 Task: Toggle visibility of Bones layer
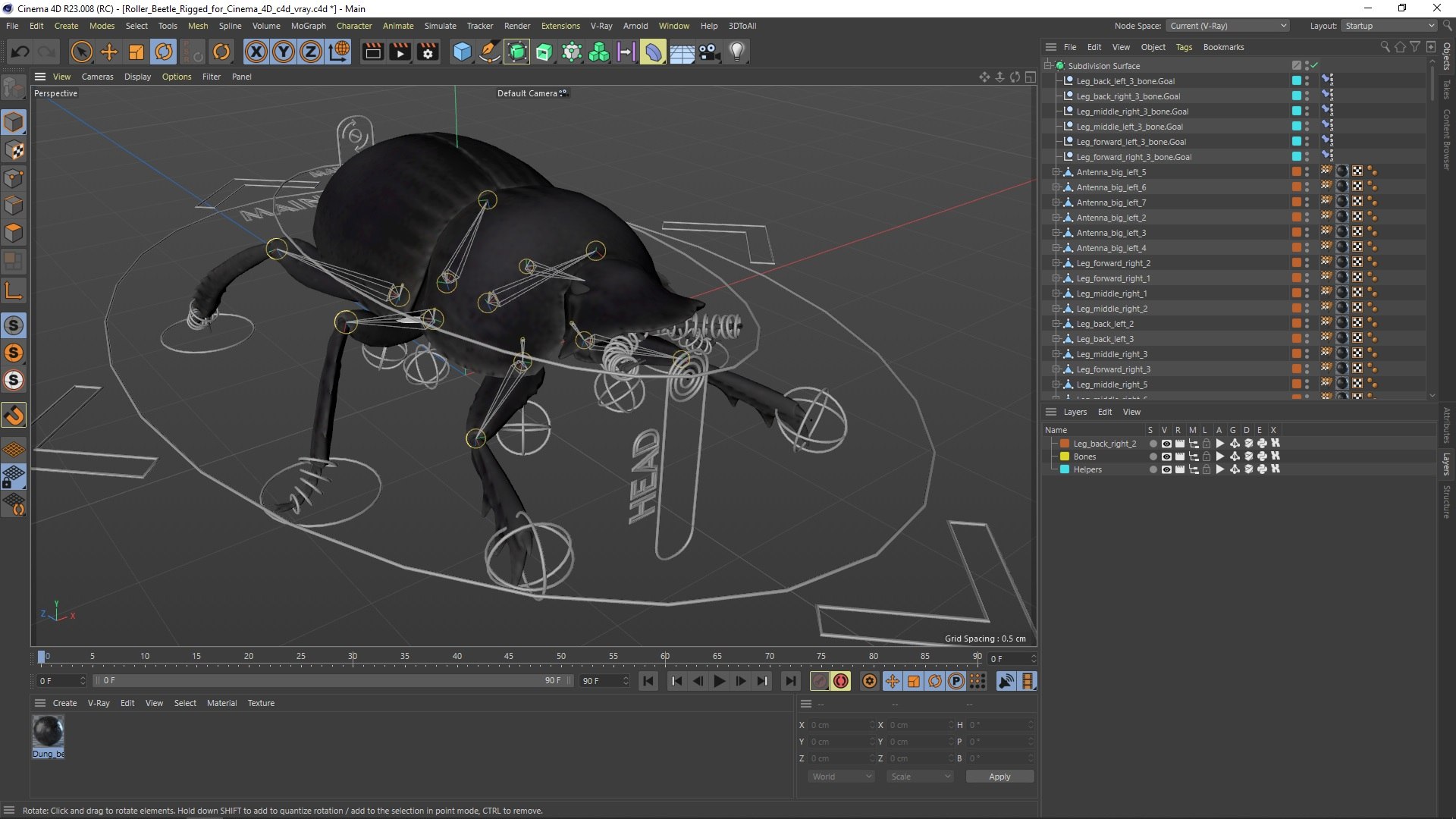point(1166,457)
